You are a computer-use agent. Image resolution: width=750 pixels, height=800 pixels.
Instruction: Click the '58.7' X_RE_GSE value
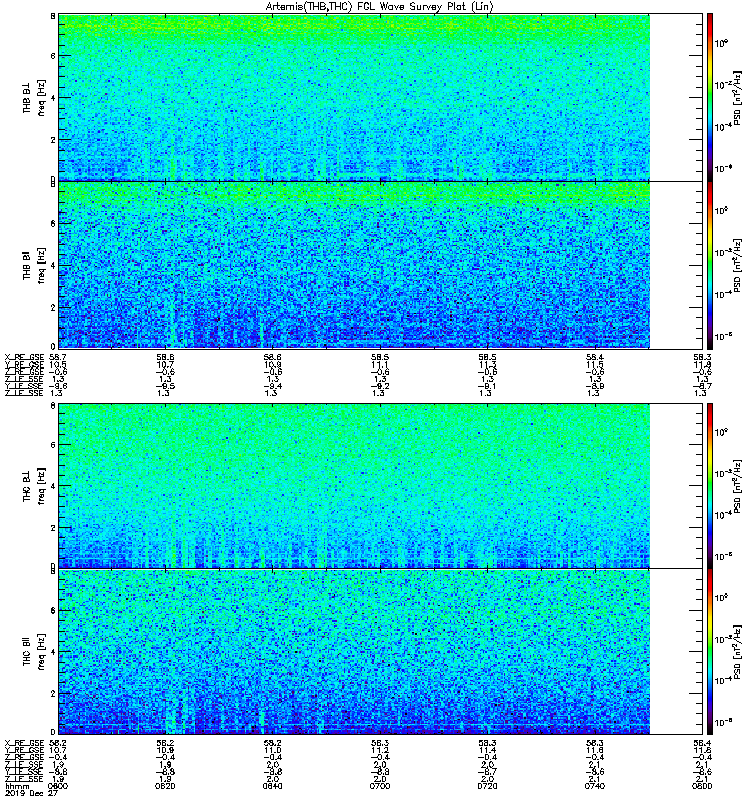57,358
